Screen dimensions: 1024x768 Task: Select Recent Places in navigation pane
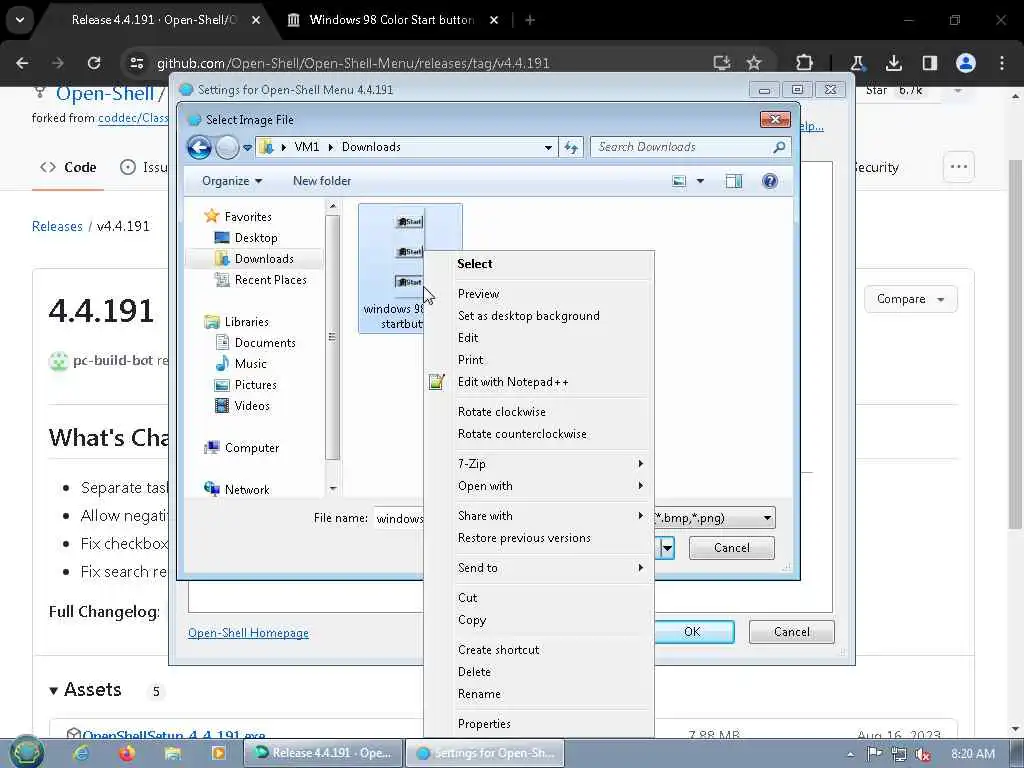270,280
